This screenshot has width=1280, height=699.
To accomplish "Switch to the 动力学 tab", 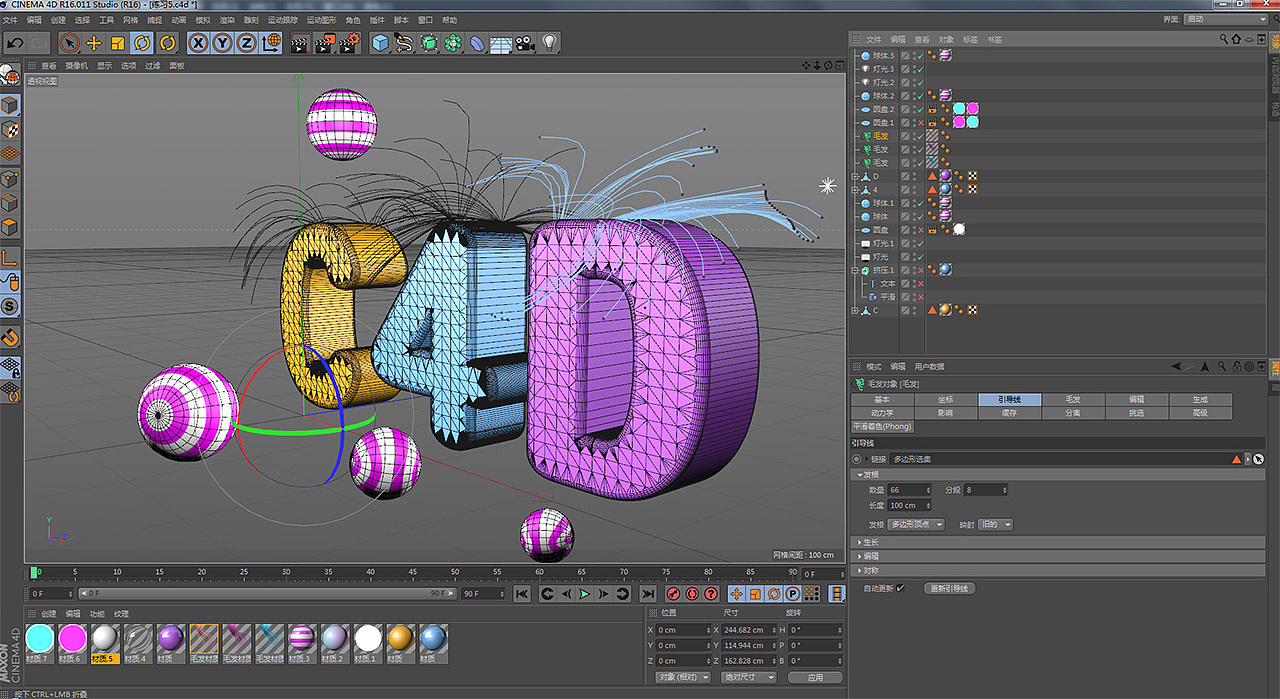I will (x=882, y=412).
